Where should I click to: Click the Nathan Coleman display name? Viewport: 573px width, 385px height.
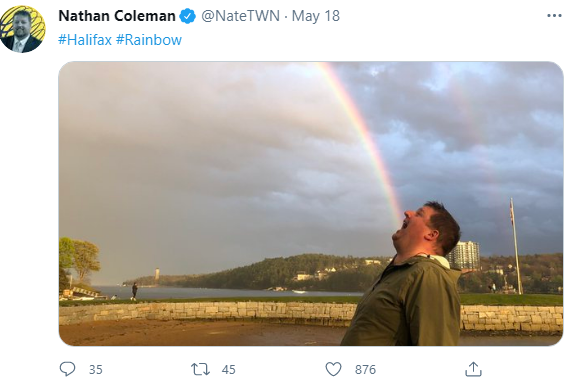(117, 16)
